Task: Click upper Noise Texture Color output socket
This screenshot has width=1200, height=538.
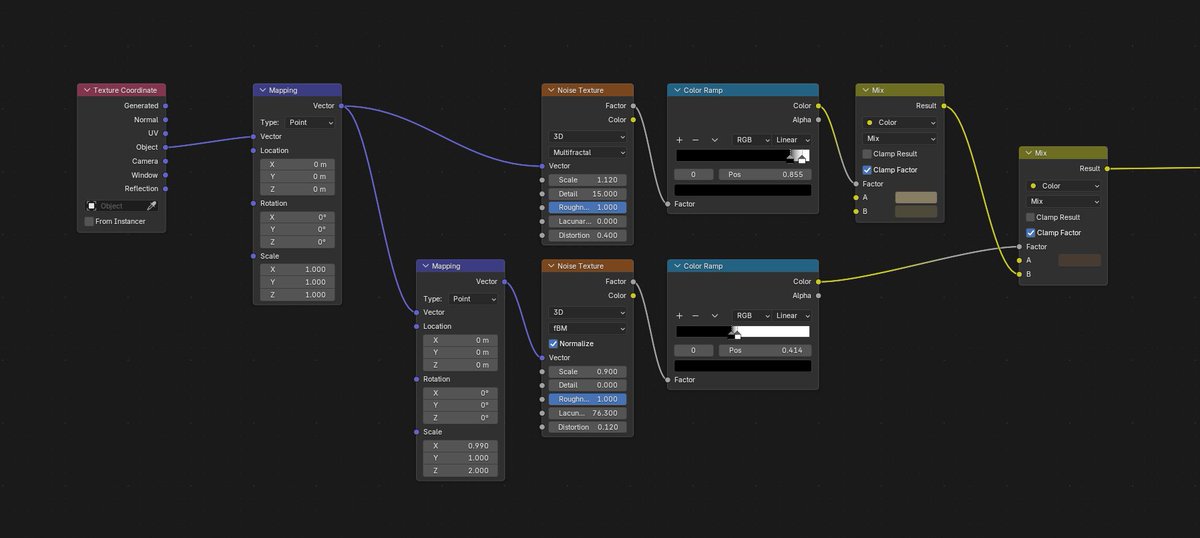Action: 633,119
